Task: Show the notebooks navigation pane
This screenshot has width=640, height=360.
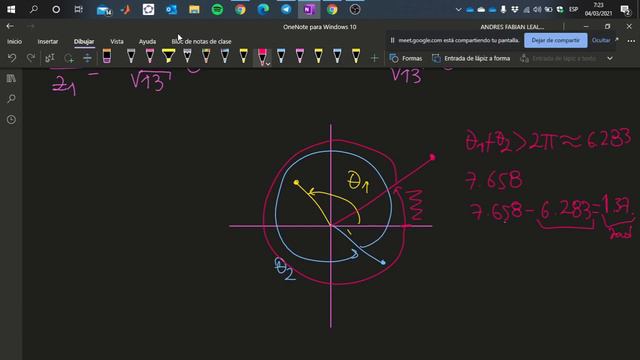Action: (x=11, y=78)
